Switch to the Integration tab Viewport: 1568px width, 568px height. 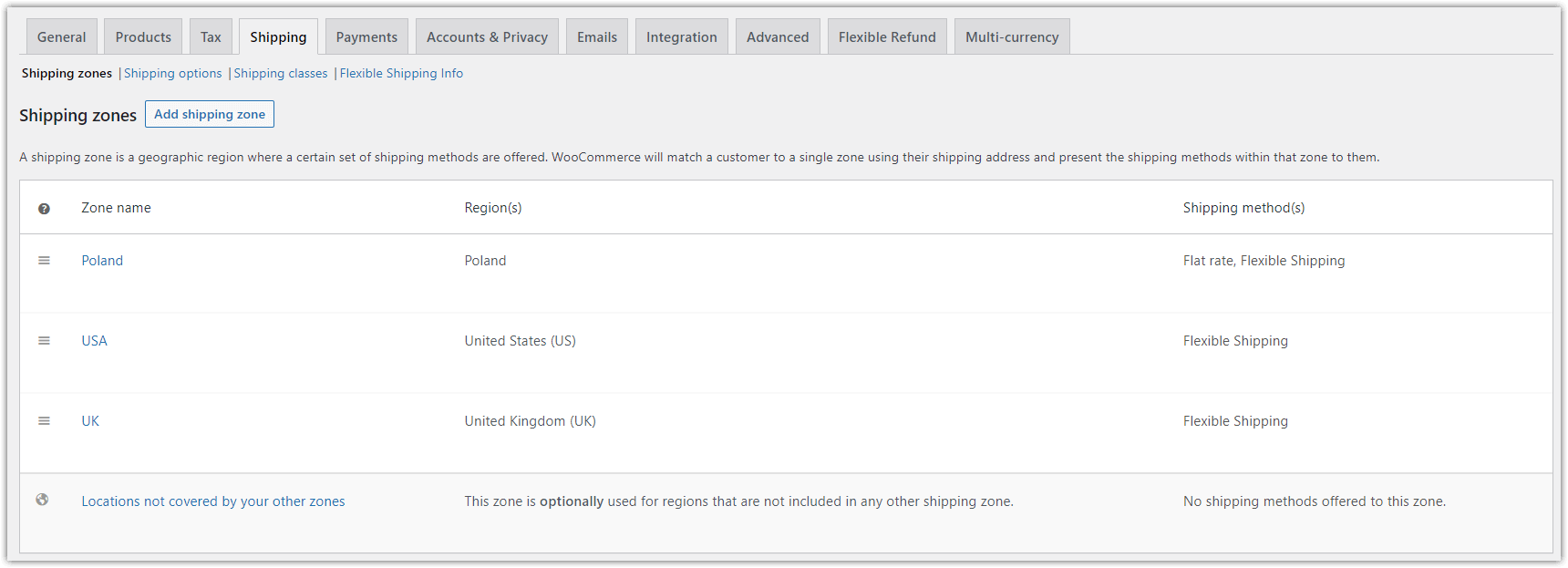(682, 36)
